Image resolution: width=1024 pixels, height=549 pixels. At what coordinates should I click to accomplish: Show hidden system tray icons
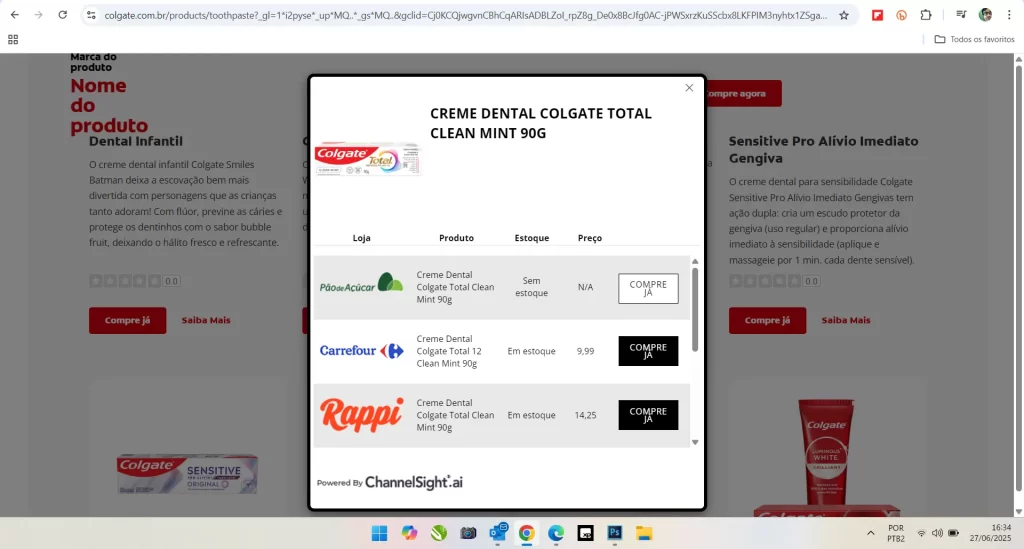[x=871, y=533]
